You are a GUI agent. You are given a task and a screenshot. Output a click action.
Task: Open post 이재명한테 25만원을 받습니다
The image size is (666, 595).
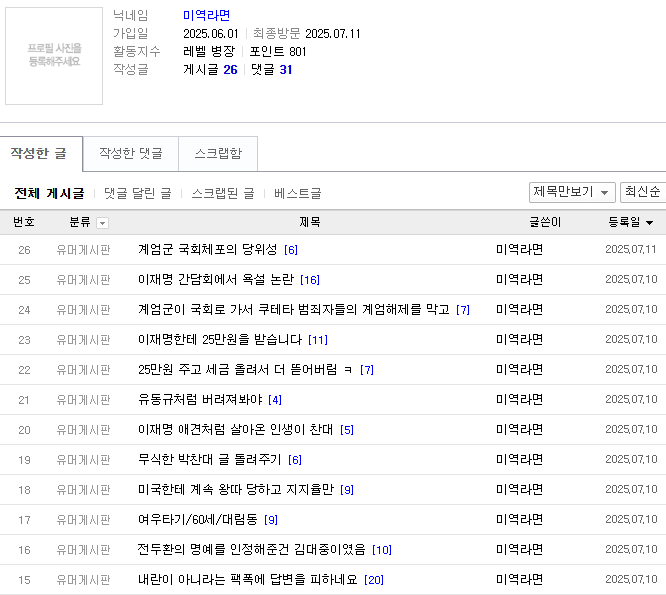click(x=220, y=340)
